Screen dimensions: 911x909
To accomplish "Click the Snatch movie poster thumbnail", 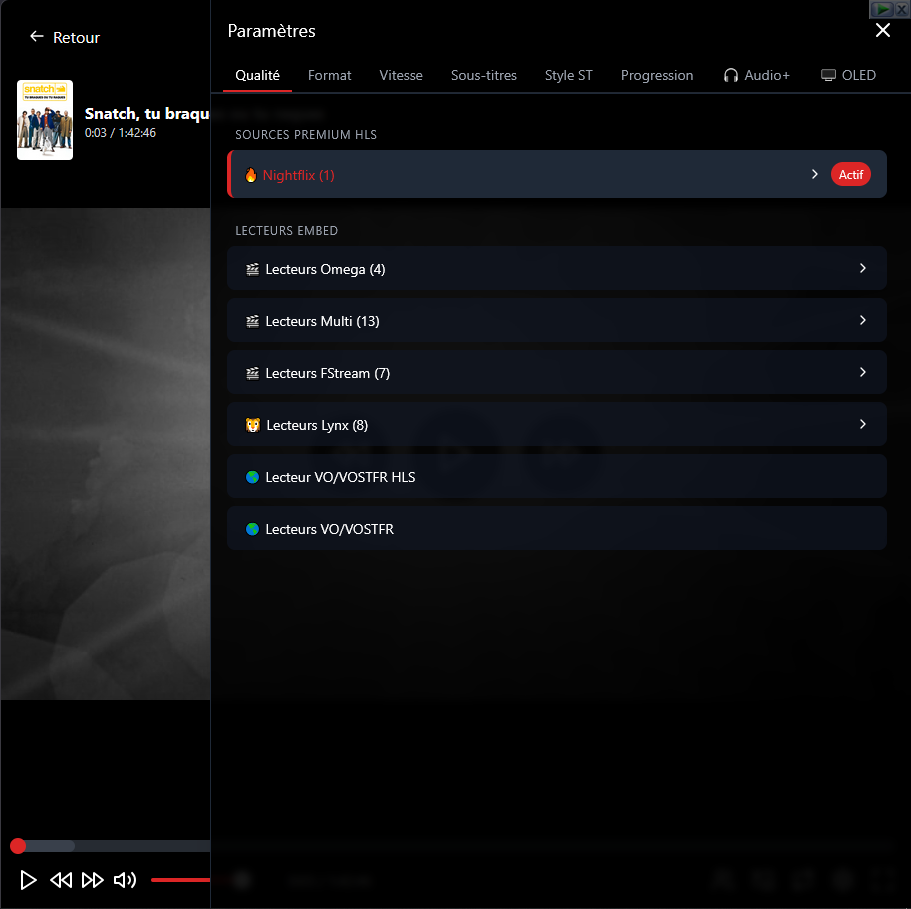I will click(45, 120).
